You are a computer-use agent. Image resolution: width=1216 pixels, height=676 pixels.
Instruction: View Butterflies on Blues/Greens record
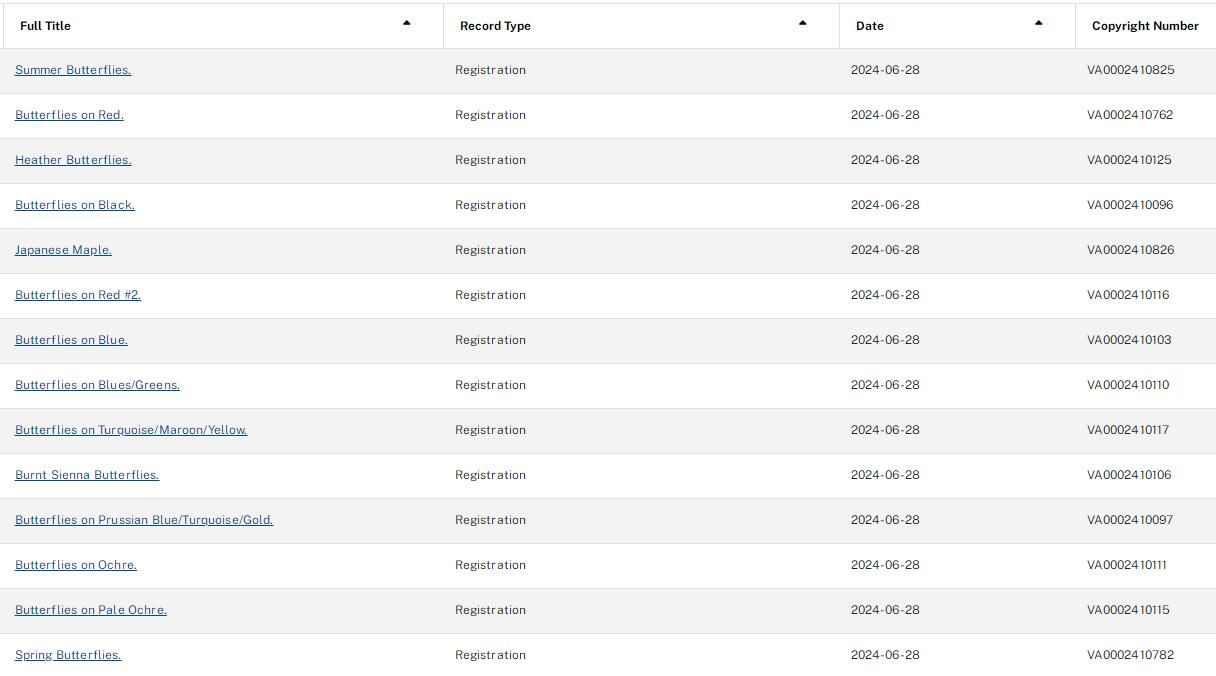point(97,385)
